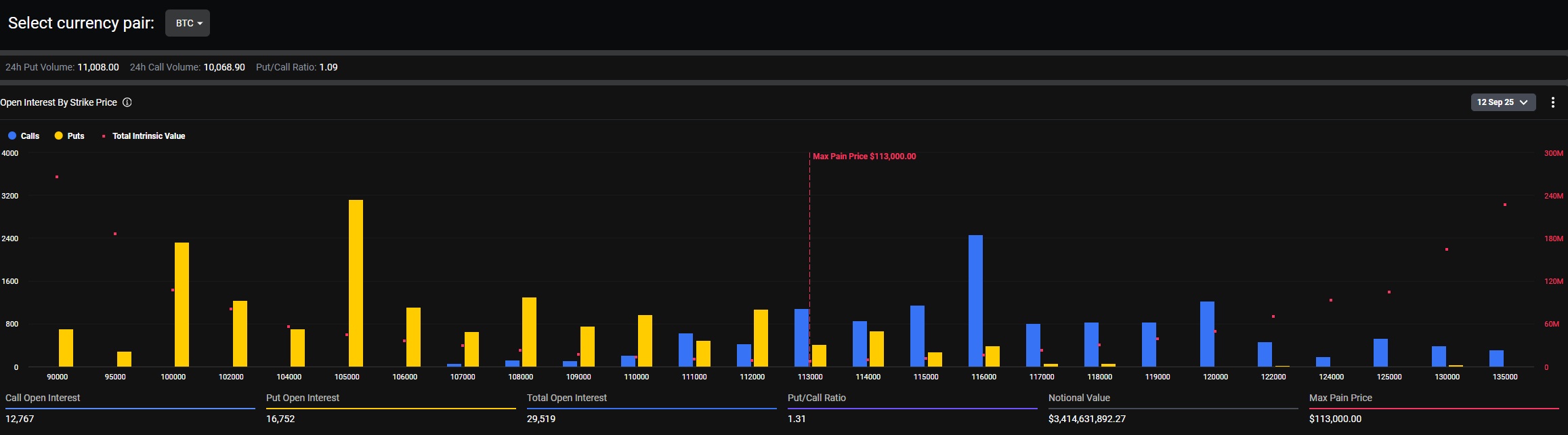The height and width of the screenshot is (435, 1568).
Task: Click the intrinsic value dot above 90000
Action: point(57,177)
